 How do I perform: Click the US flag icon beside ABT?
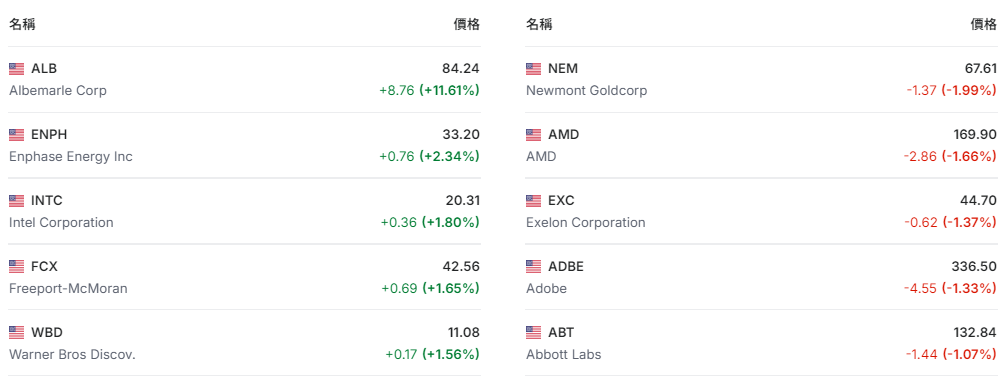click(534, 333)
